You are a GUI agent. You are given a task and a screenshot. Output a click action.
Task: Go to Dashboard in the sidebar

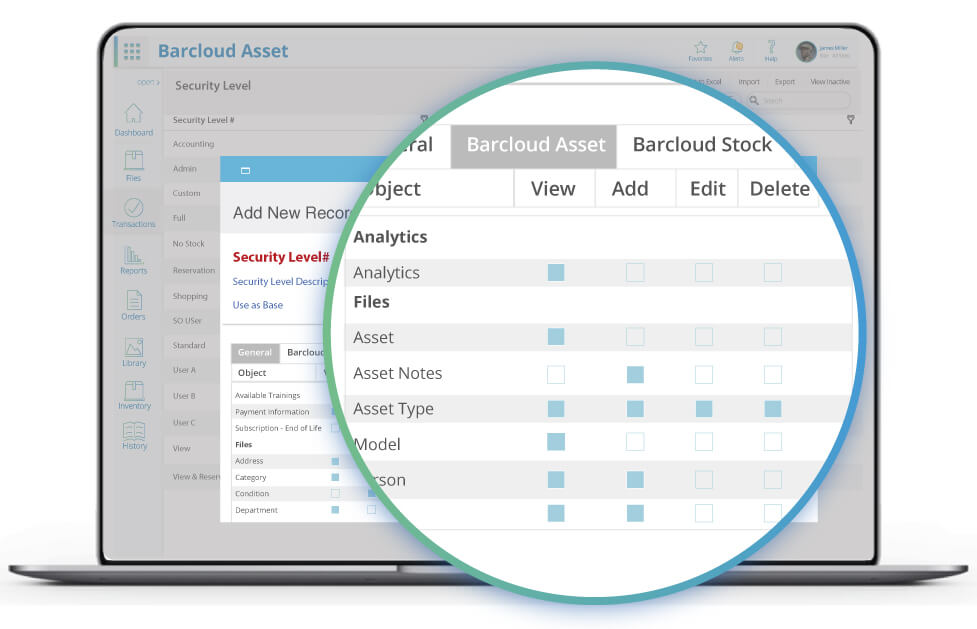click(x=133, y=120)
